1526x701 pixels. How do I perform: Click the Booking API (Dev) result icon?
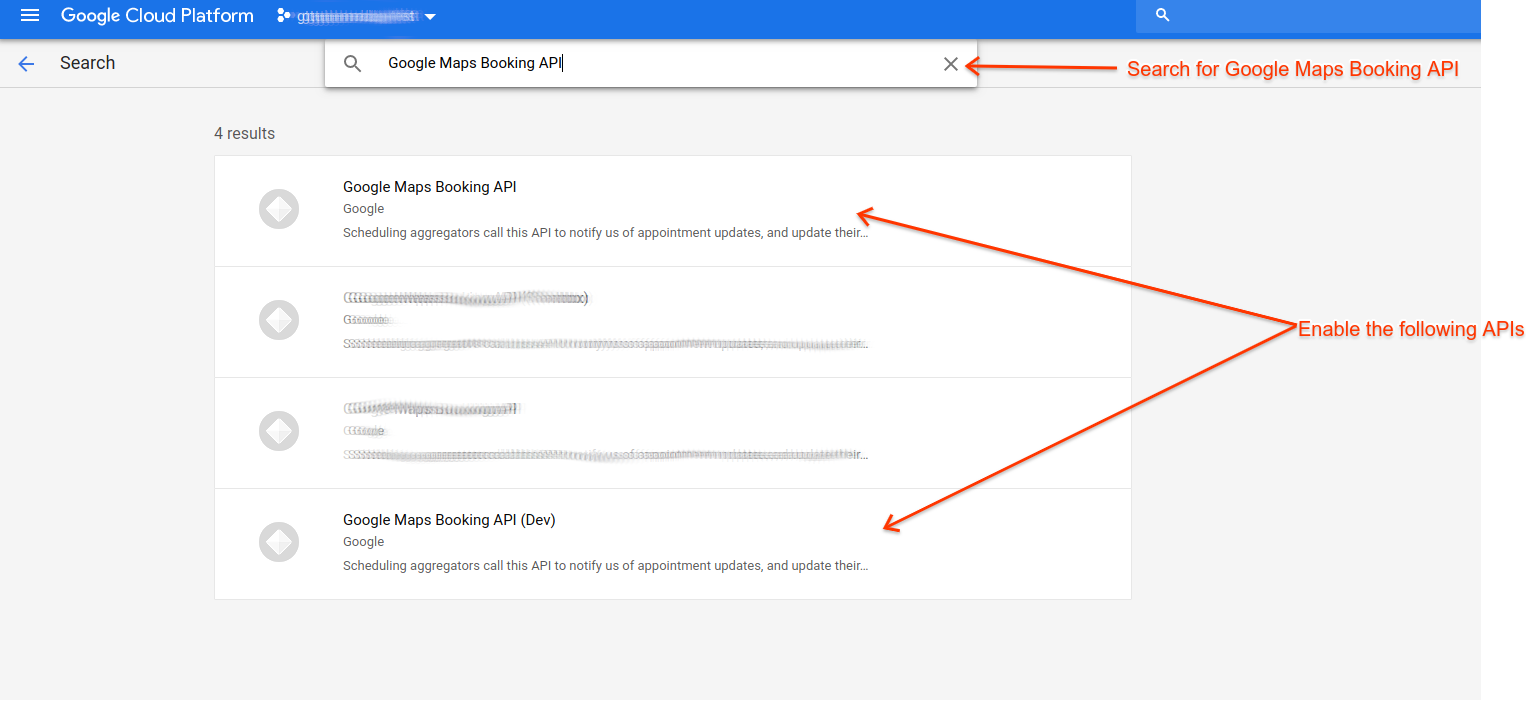pyautogui.click(x=279, y=542)
